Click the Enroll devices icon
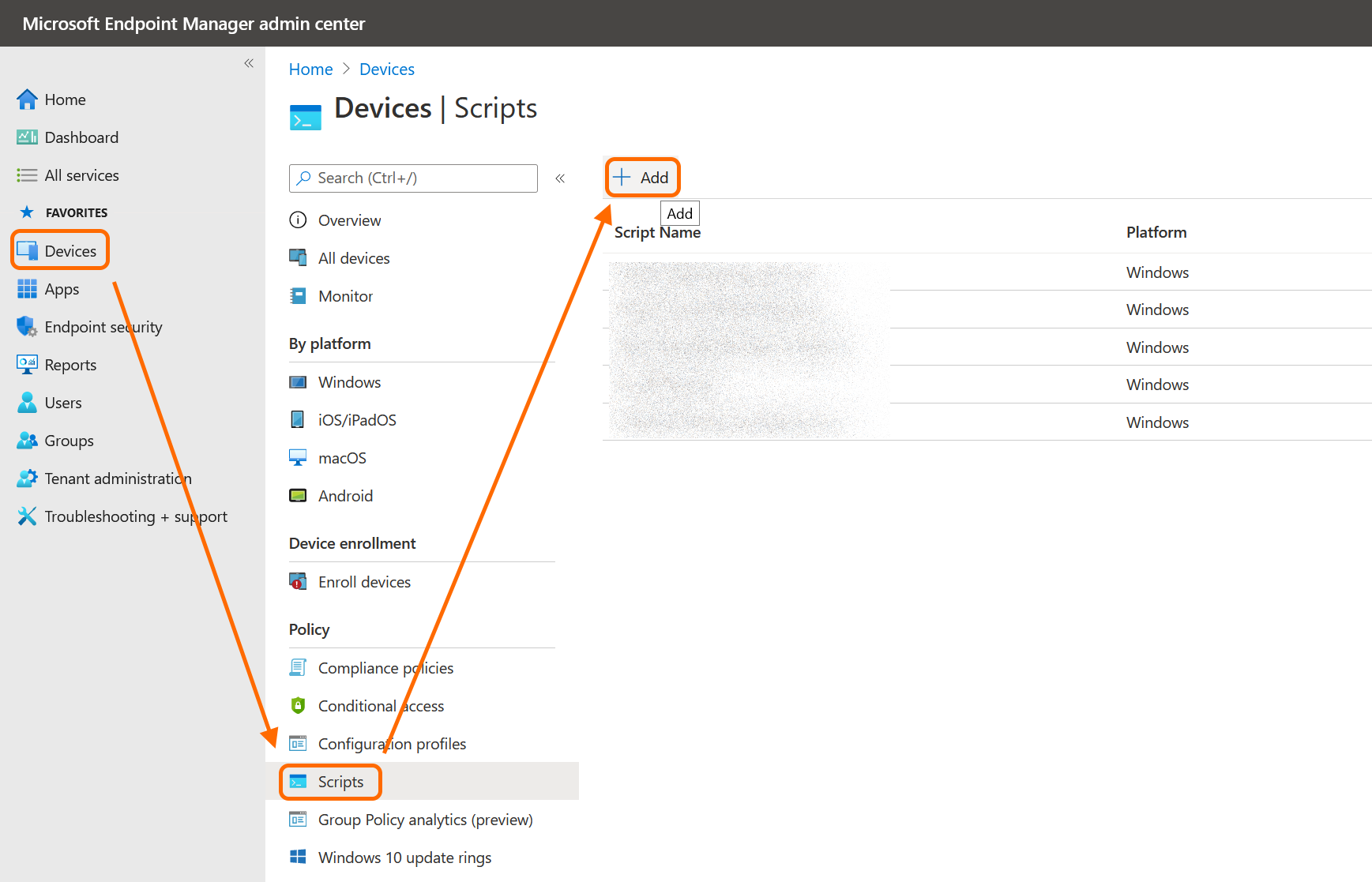 click(x=298, y=582)
